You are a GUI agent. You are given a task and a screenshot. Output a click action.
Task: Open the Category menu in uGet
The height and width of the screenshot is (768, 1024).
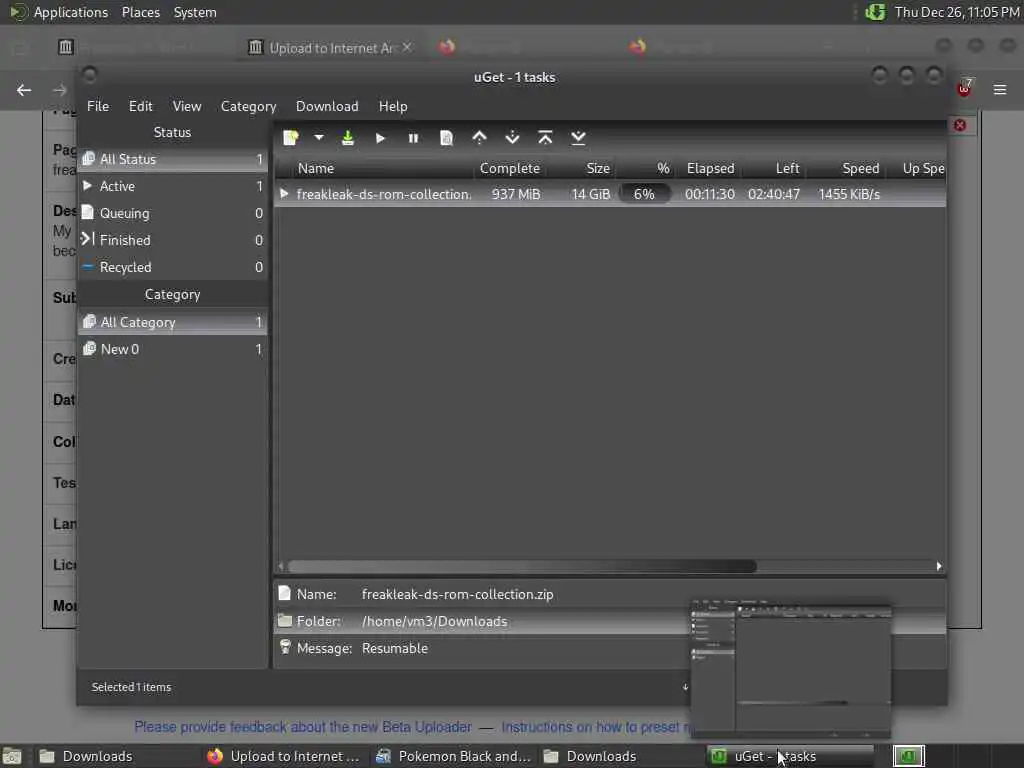coord(248,106)
